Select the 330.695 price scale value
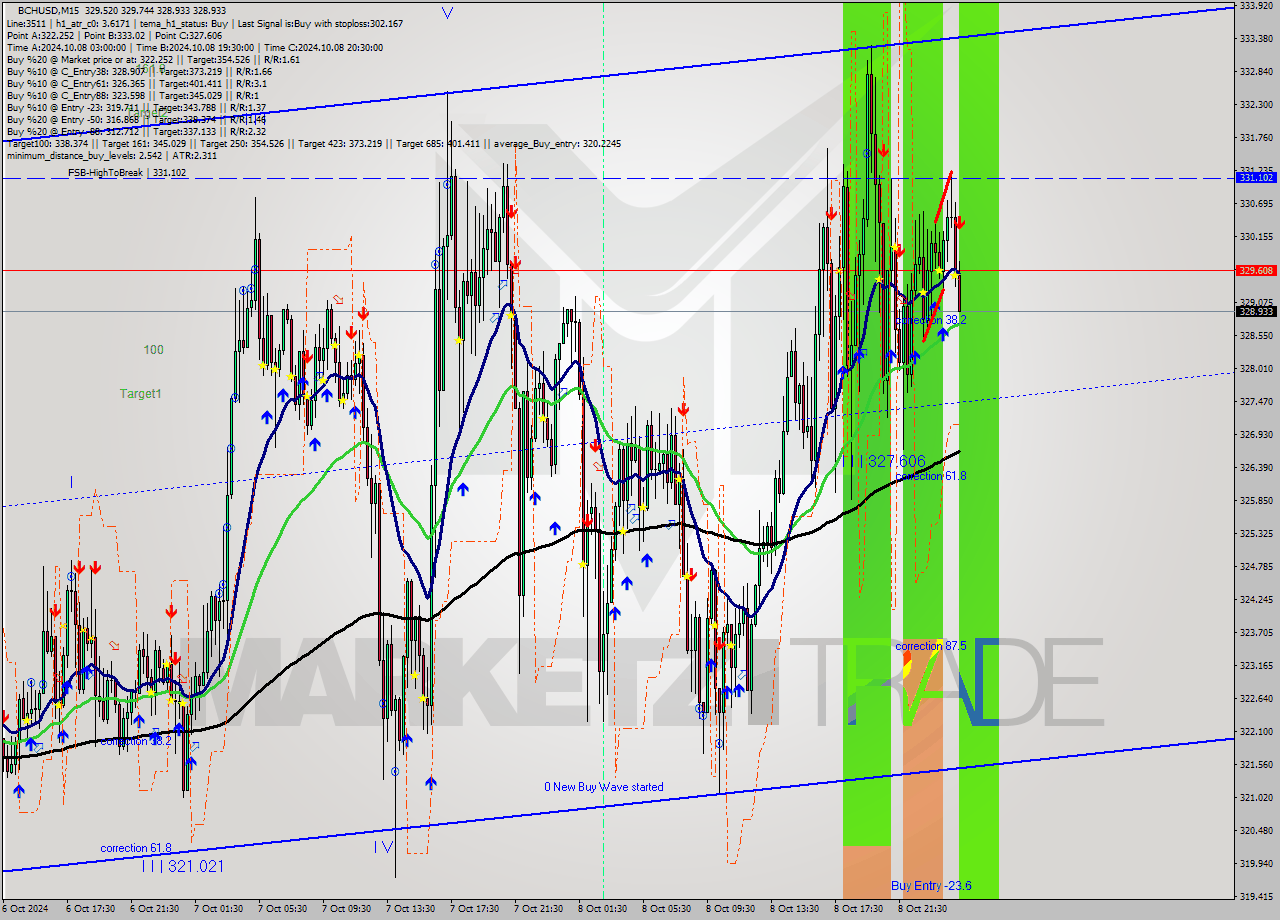The height and width of the screenshot is (920, 1280). (x=1256, y=203)
